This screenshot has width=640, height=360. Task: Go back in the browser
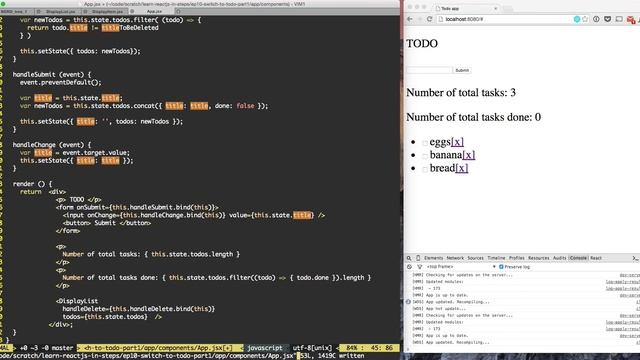pyautogui.click(x=410, y=19)
